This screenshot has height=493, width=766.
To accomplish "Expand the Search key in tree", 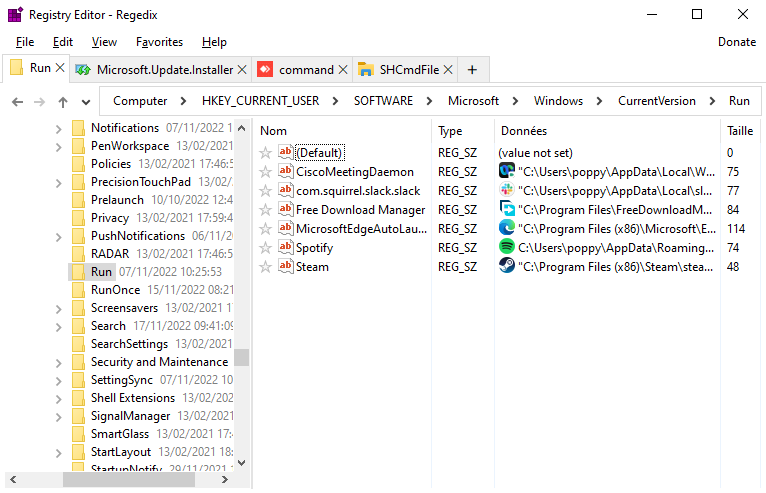I will tap(59, 327).
